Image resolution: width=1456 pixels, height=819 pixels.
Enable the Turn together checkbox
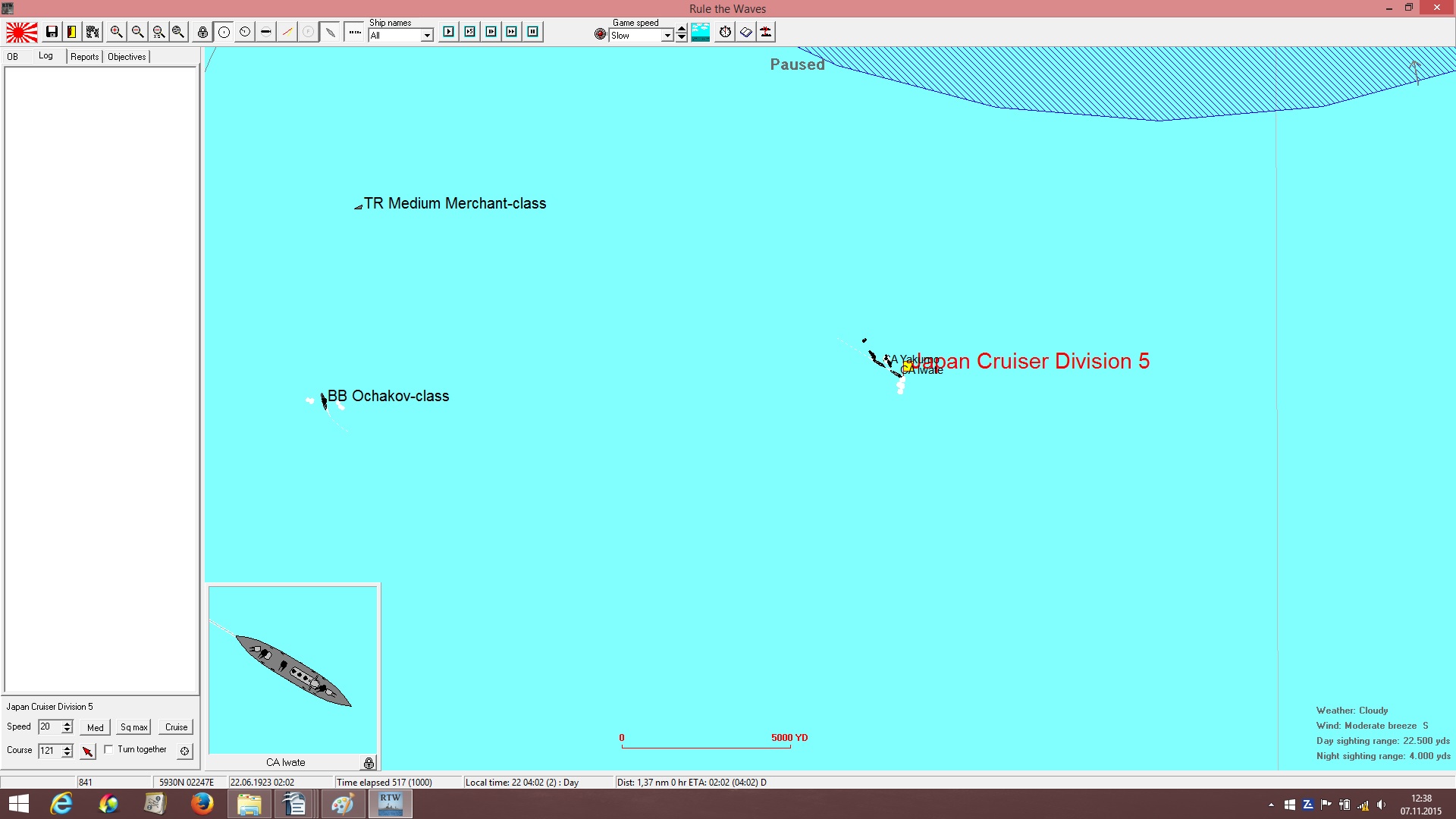coord(108,749)
